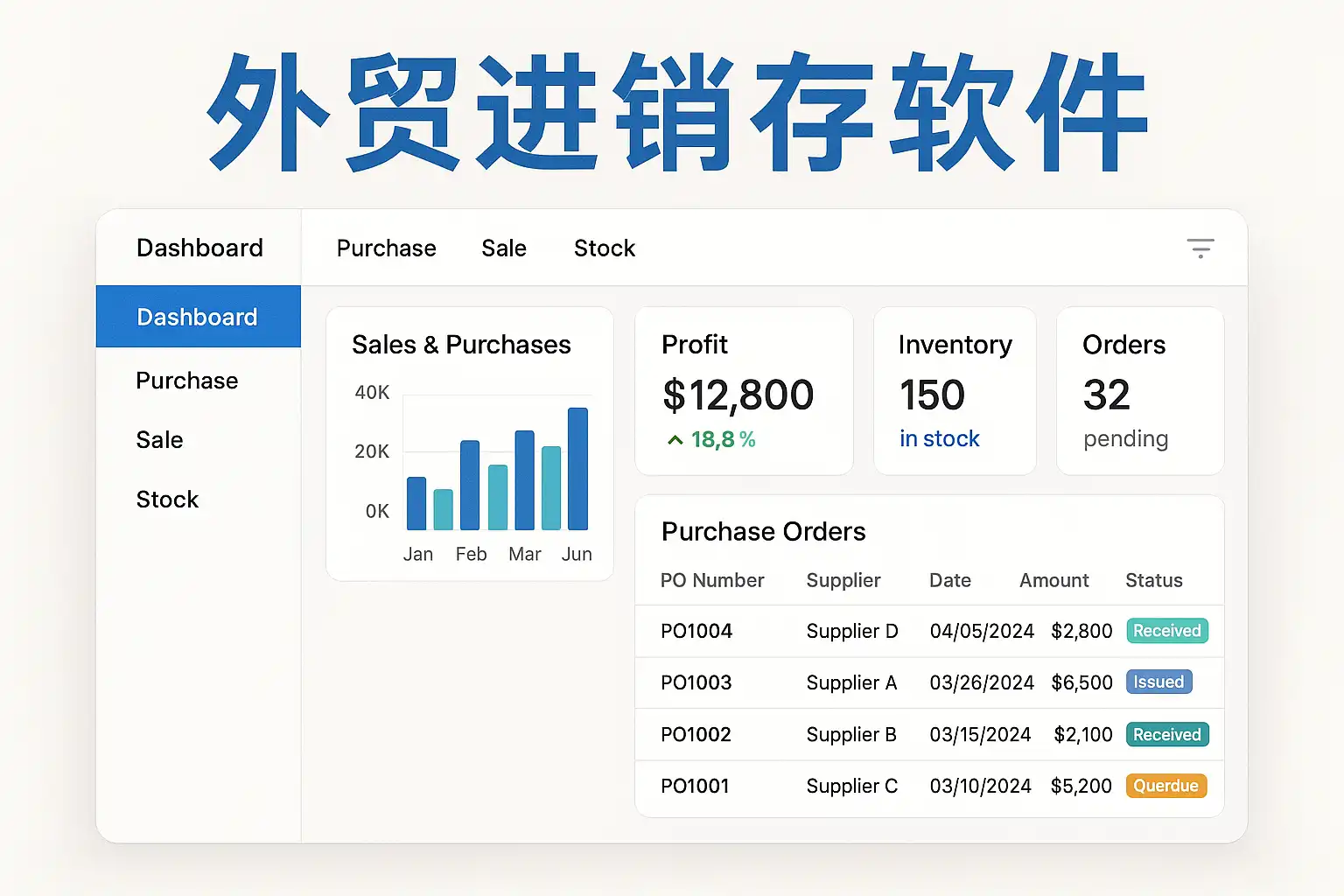Viewport: 1344px width, 896px height.
Task: Click the Supplier C cell
Action: point(852,786)
